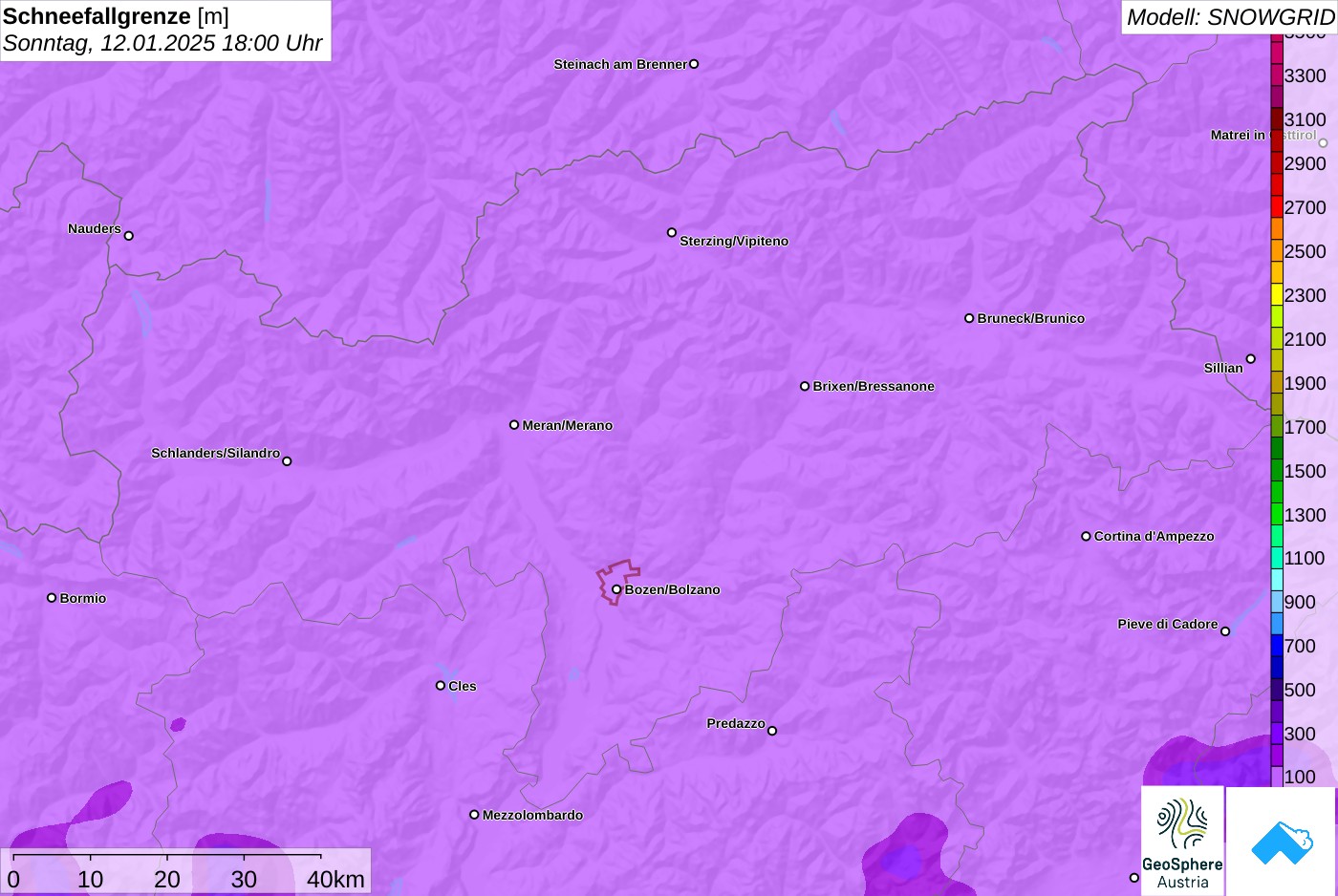Viewport: 1338px width, 896px height.
Task: Click the legend value '1700'
Action: (1305, 427)
